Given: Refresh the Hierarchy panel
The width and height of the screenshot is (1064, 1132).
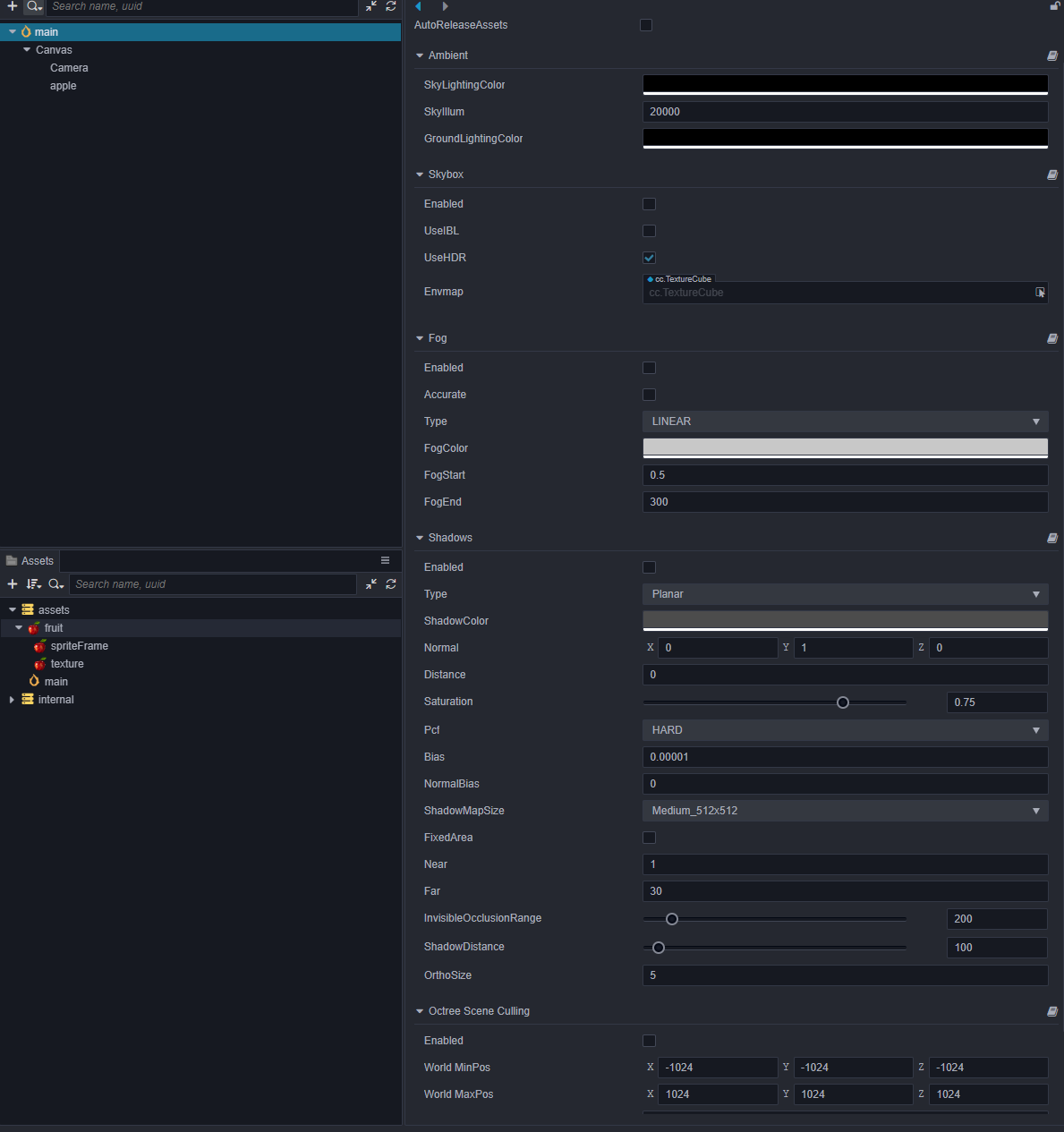Looking at the screenshot, I should (391, 6).
